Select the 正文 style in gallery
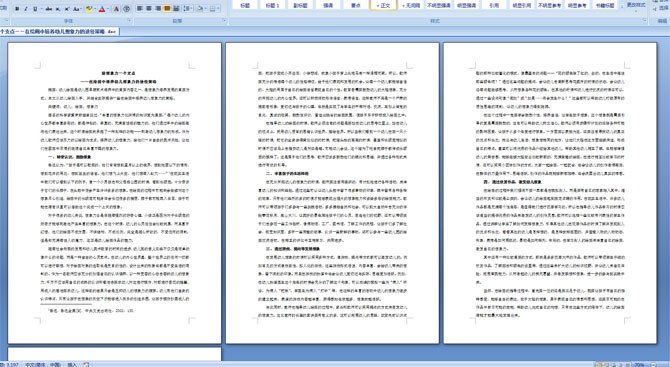The image size is (670, 367). pyautogui.click(x=383, y=5)
